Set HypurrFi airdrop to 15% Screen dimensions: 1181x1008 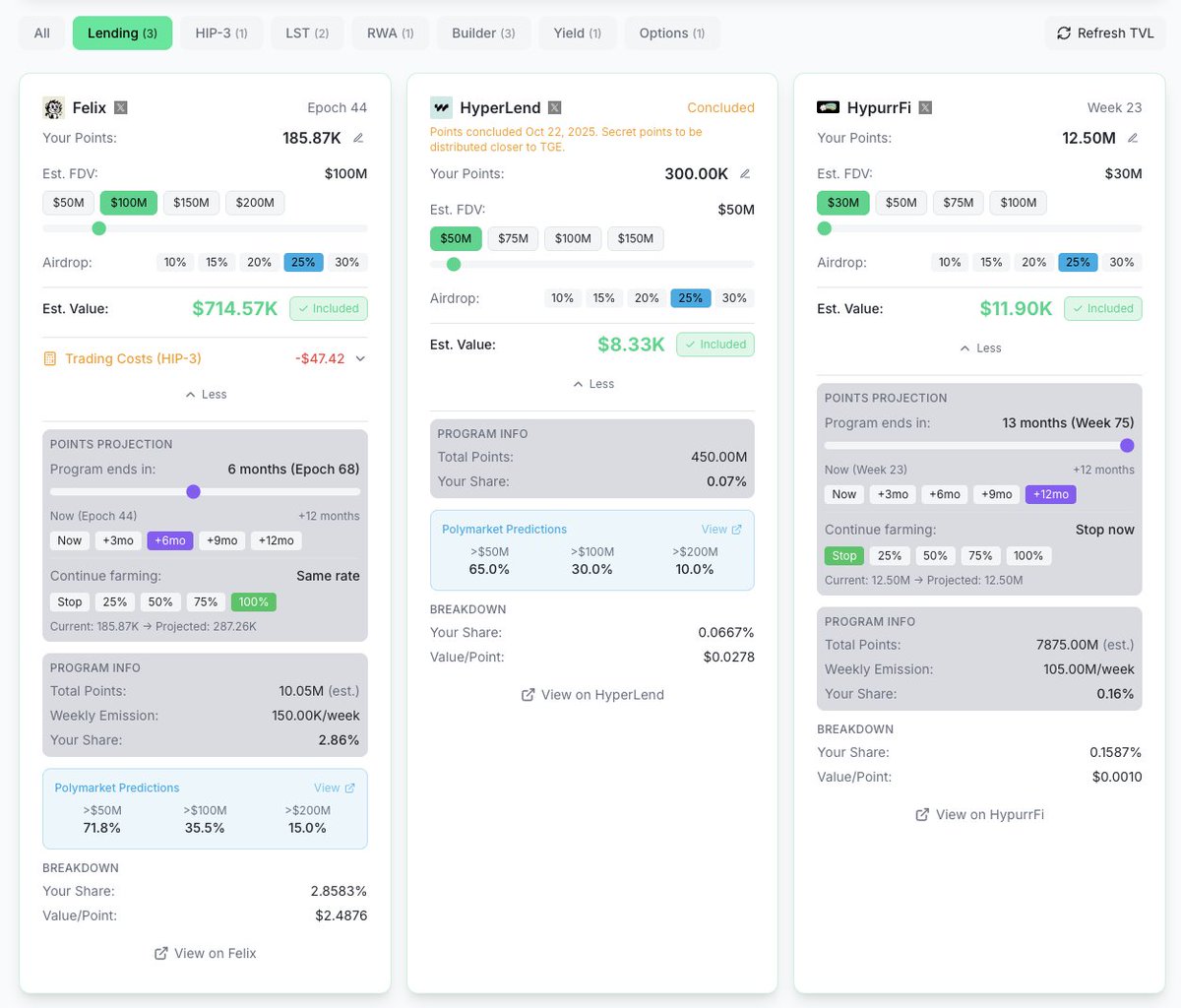pos(991,263)
